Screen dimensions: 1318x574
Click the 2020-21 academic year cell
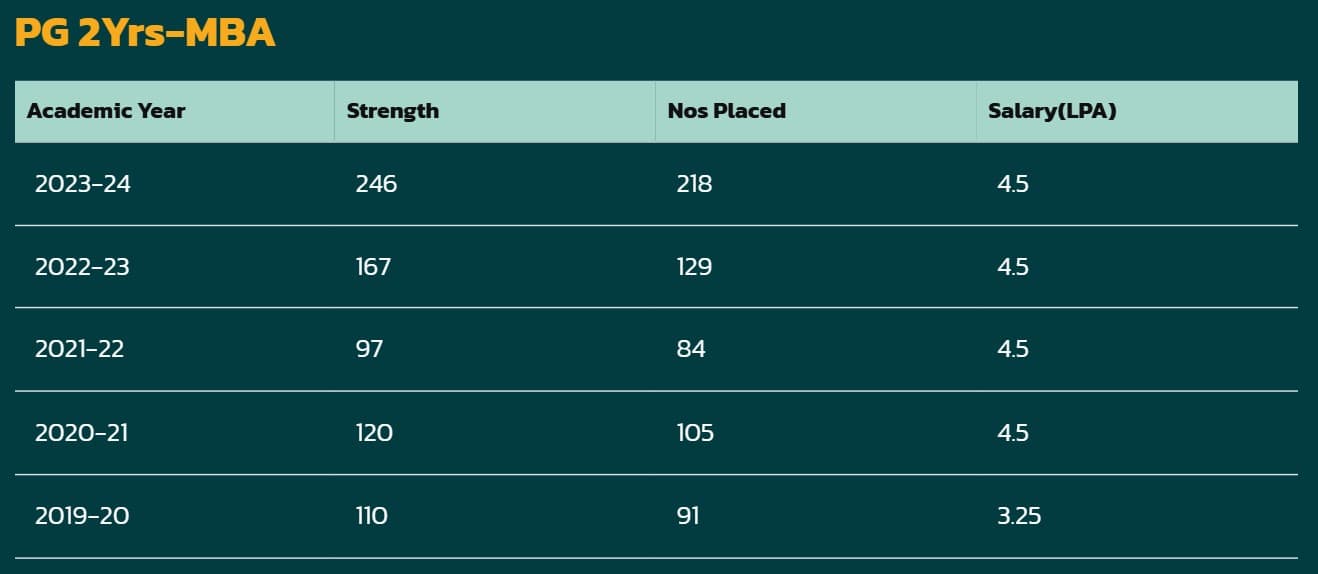click(81, 433)
